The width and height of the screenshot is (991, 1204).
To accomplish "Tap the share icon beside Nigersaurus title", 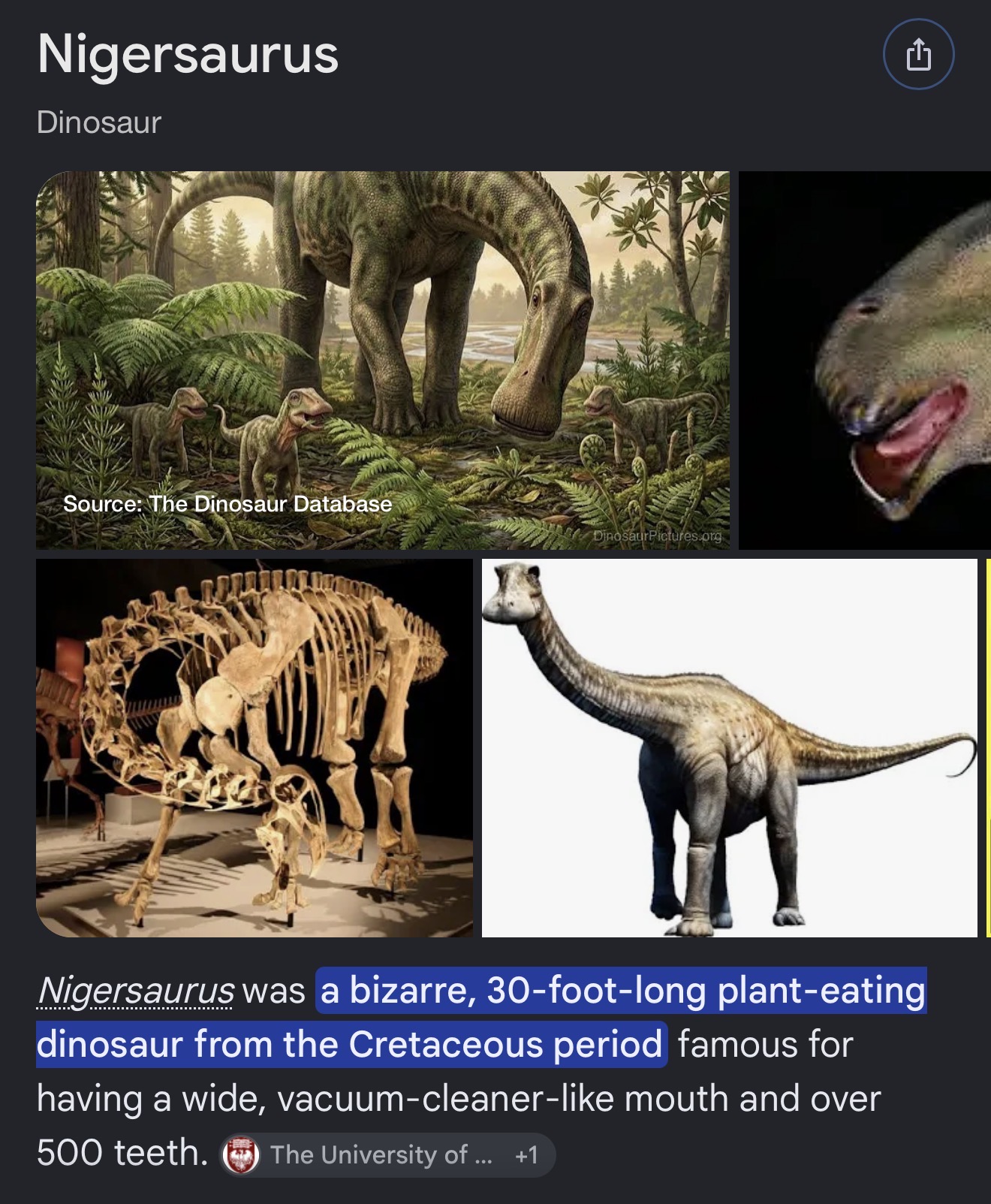I will [x=918, y=55].
